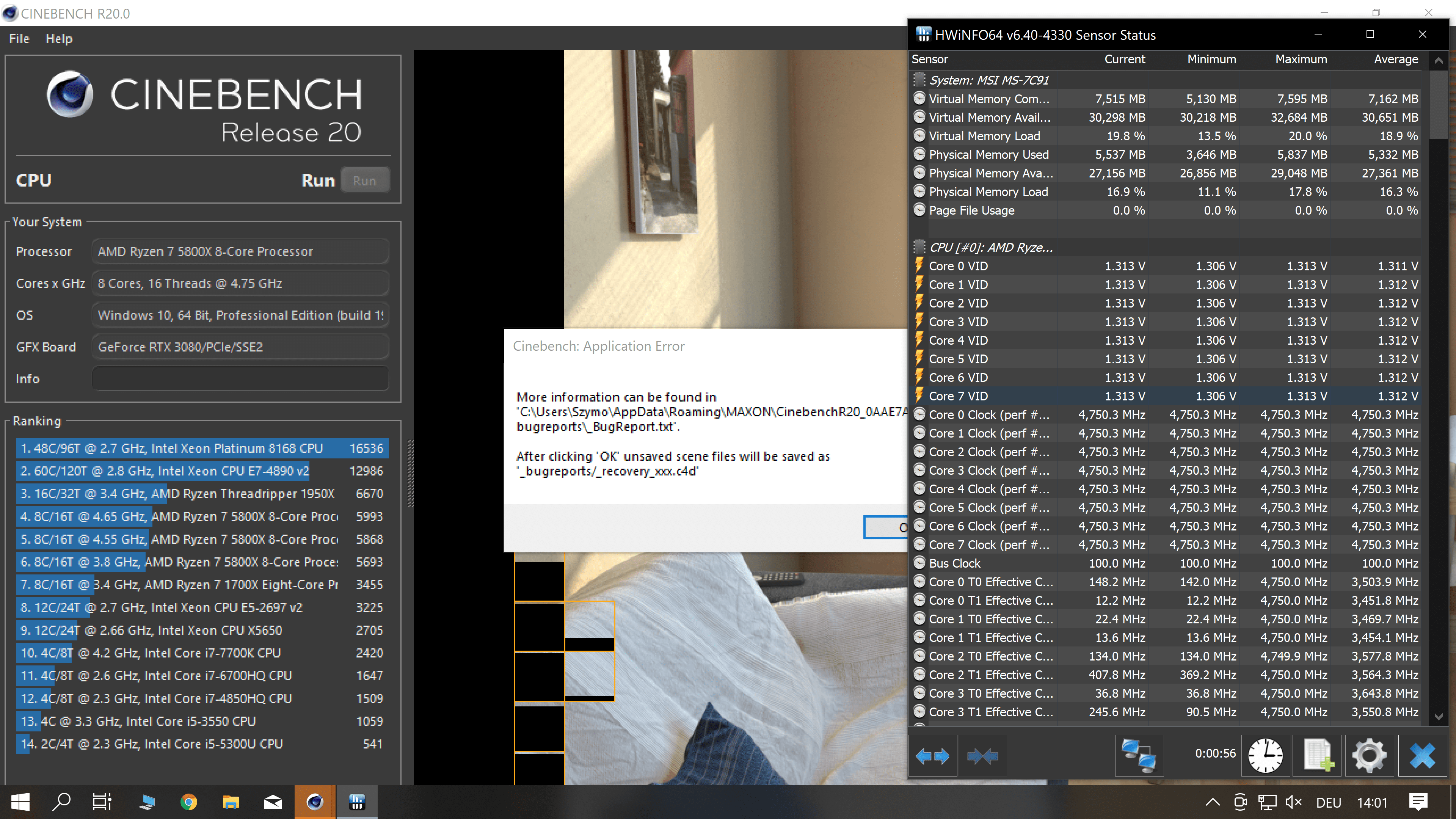Toggle the muted speaker volume icon

pos(1293,802)
